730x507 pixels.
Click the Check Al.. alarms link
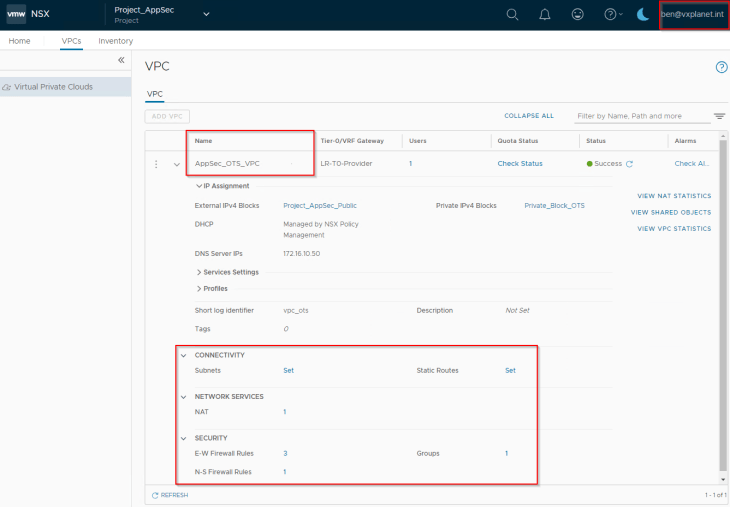click(x=692, y=163)
